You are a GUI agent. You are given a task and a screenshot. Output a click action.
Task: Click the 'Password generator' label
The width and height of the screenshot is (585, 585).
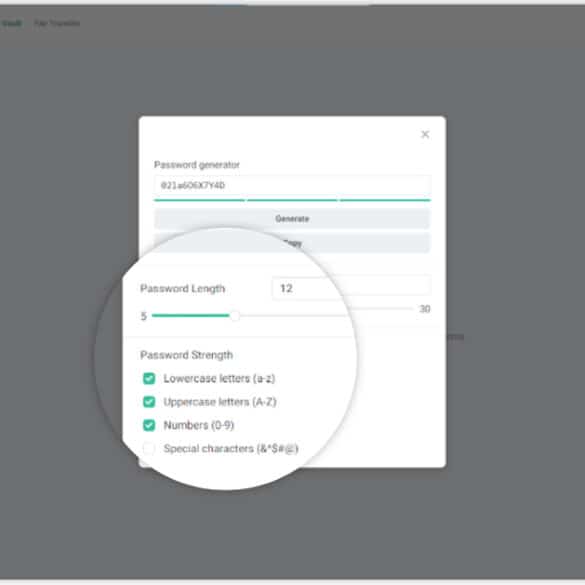(197, 165)
